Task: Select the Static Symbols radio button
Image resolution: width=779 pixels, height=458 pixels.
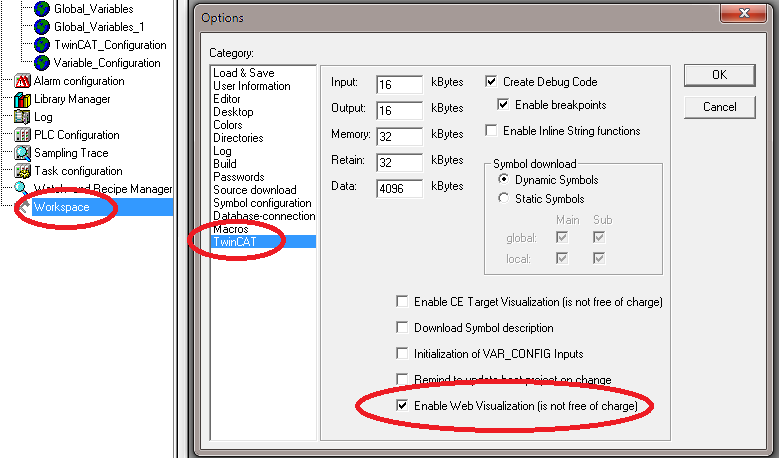Action: point(503,198)
